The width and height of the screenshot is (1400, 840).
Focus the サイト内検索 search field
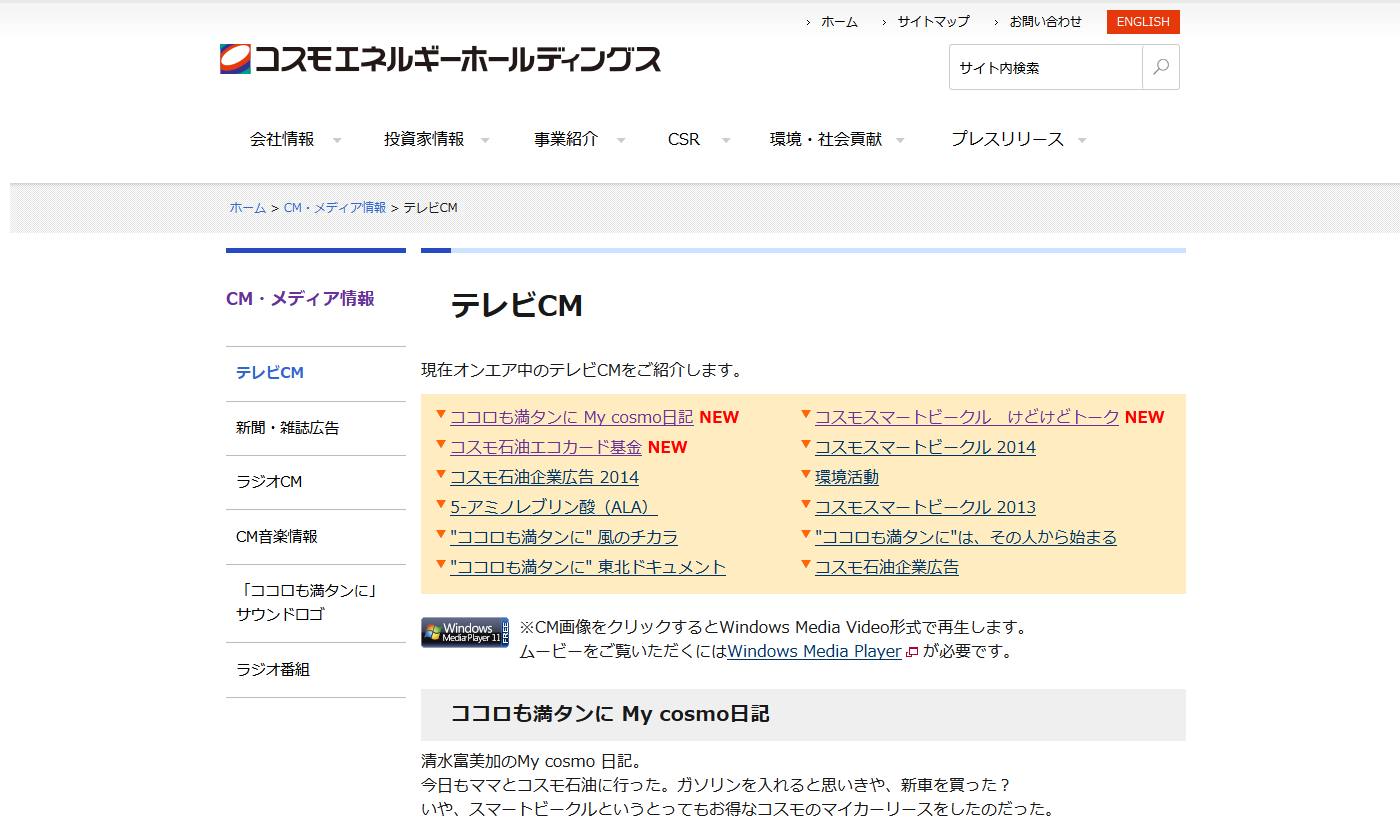[x=1045, y=67]
